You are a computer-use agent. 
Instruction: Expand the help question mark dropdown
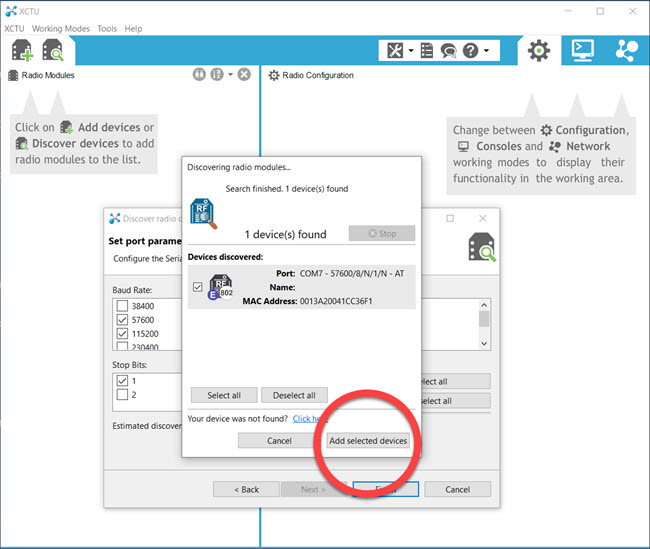(x=487, y=50)
